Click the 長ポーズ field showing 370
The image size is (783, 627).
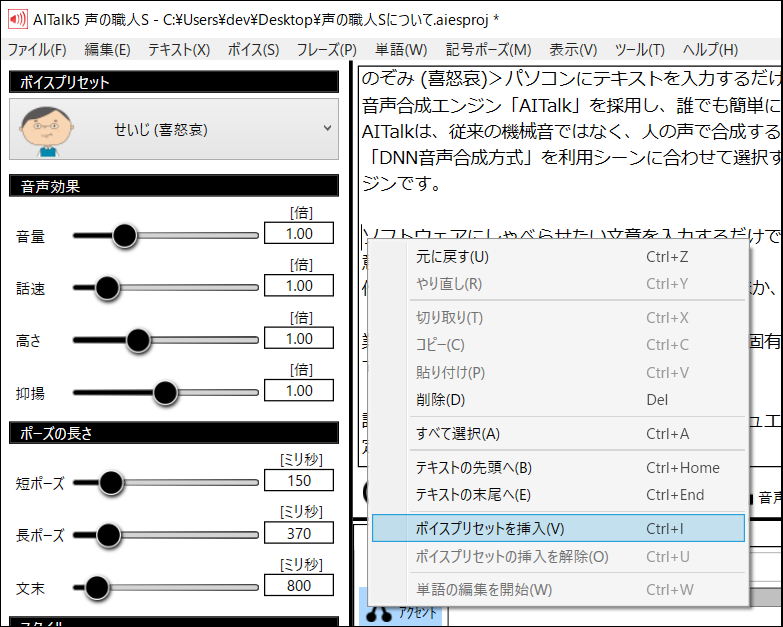(x=299, y=533)
